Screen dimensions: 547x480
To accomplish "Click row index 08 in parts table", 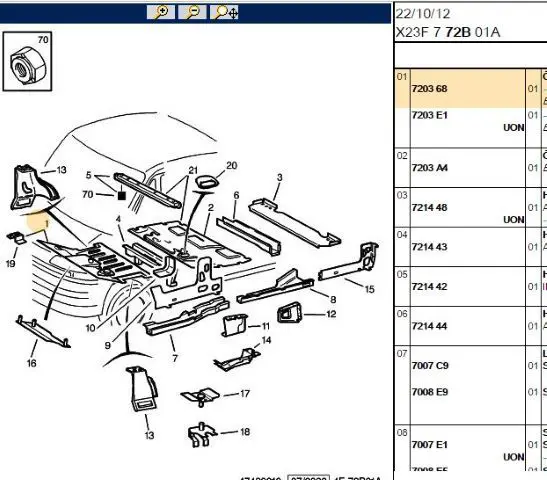I will pos(402,433).
